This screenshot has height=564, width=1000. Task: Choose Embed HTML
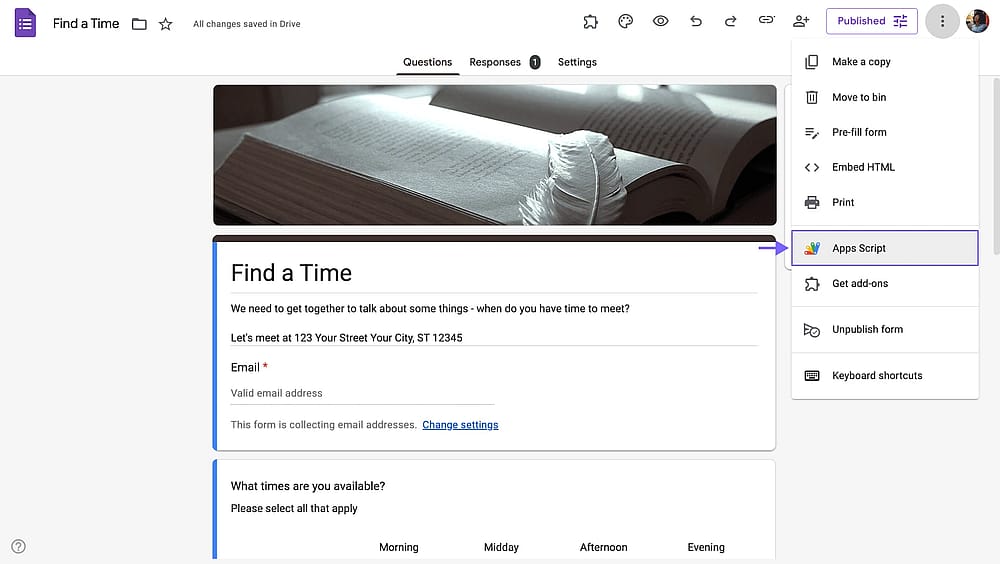885,167
